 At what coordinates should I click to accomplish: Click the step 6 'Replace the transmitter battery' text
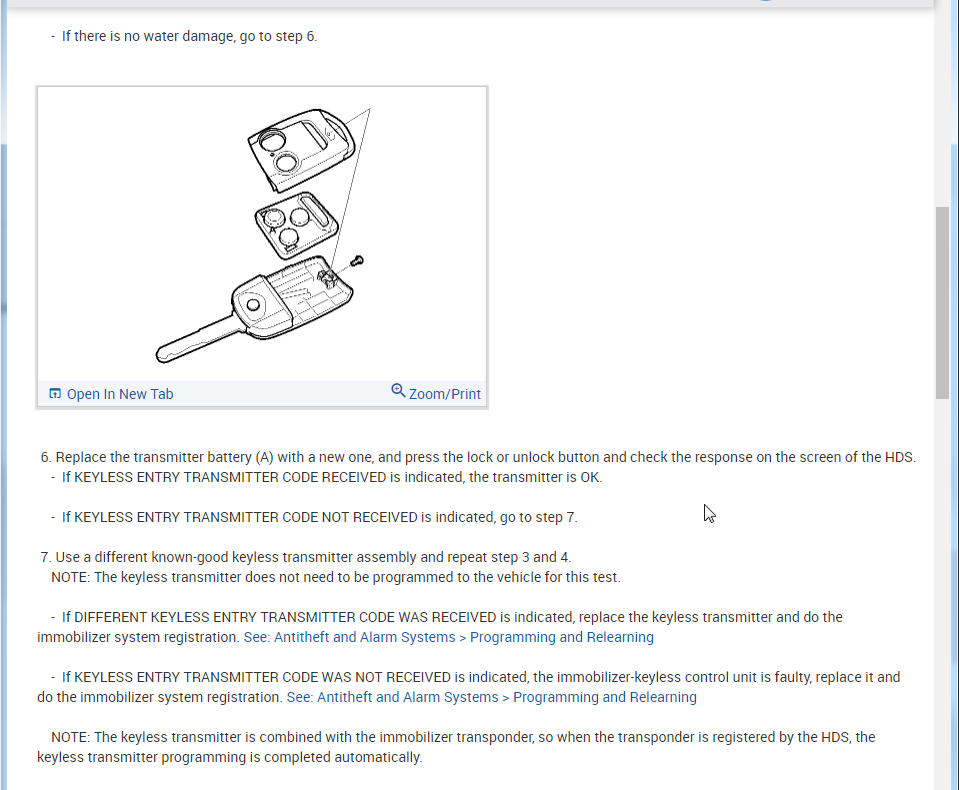[478, 457]
